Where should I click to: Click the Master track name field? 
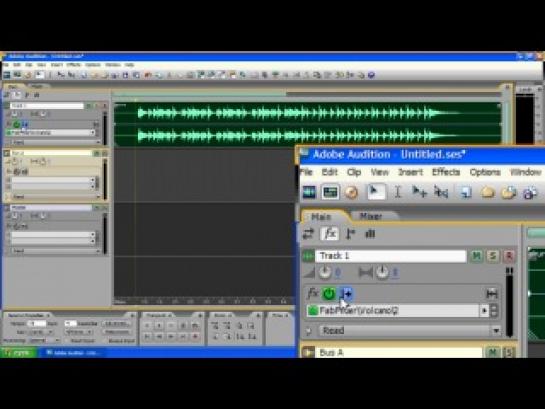pos(51,207)
